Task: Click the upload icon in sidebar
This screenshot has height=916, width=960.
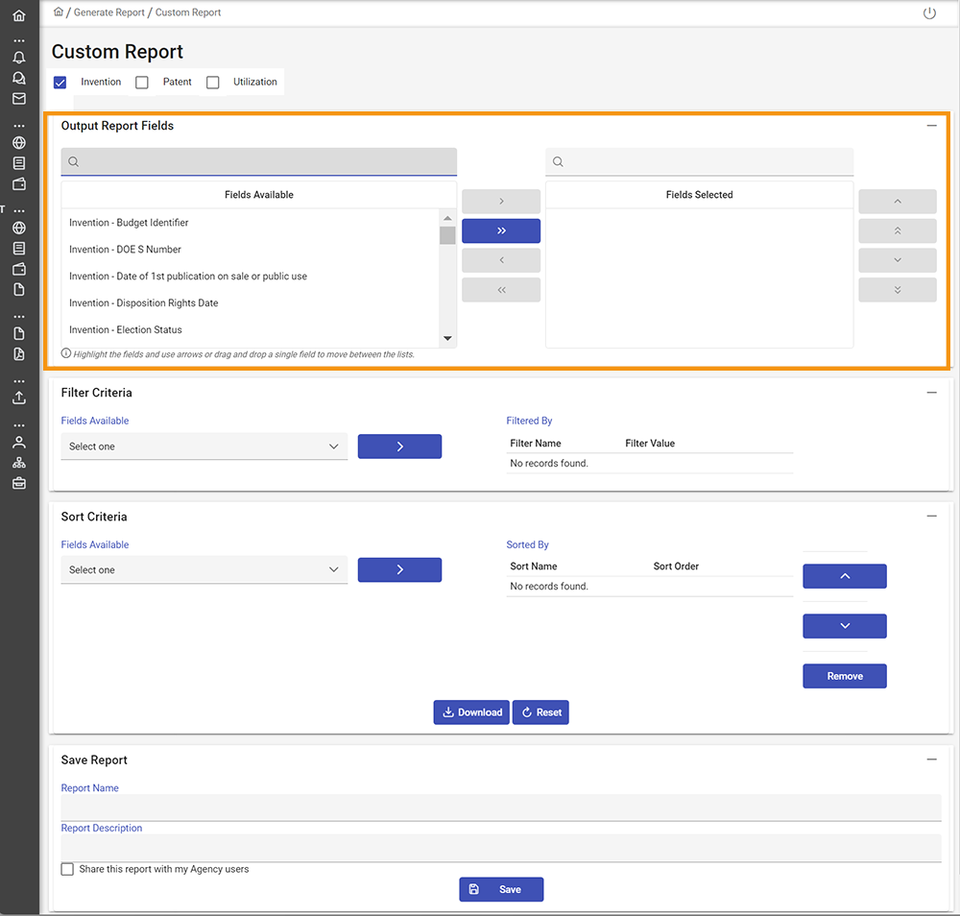Action: click(x=19, y=398)
